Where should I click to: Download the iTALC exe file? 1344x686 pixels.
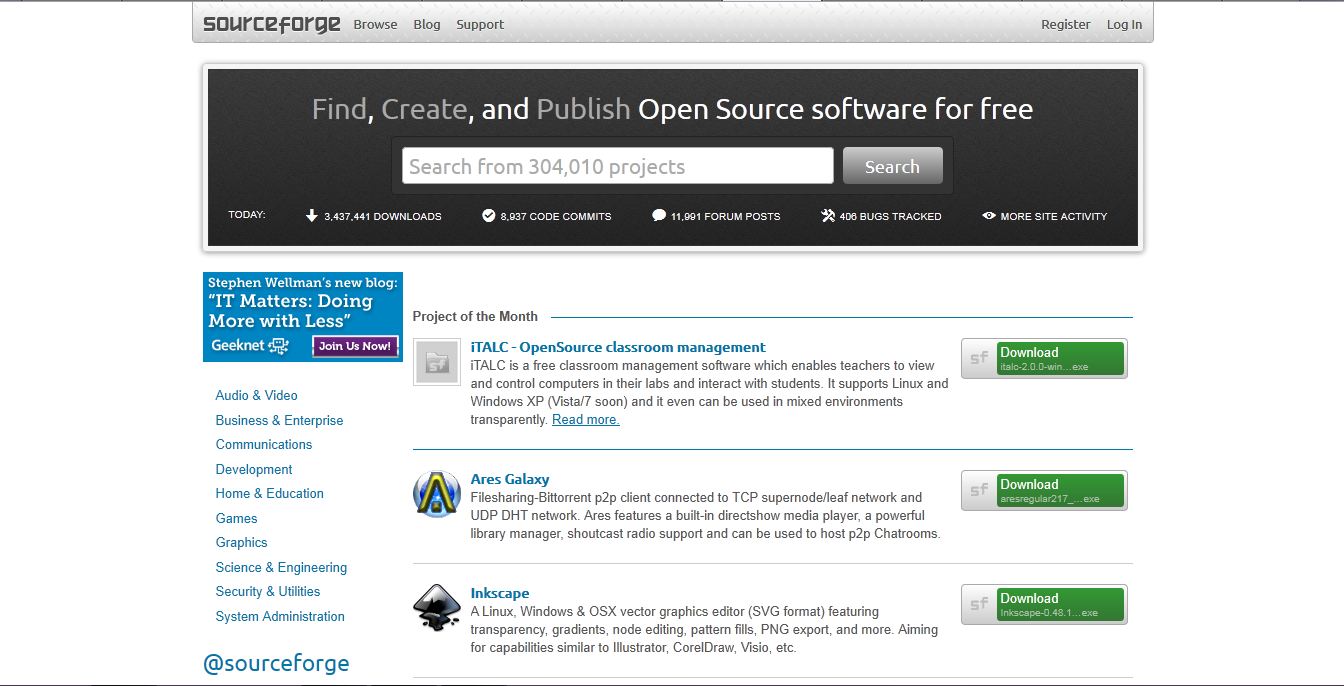click(x=1044, y=358)
